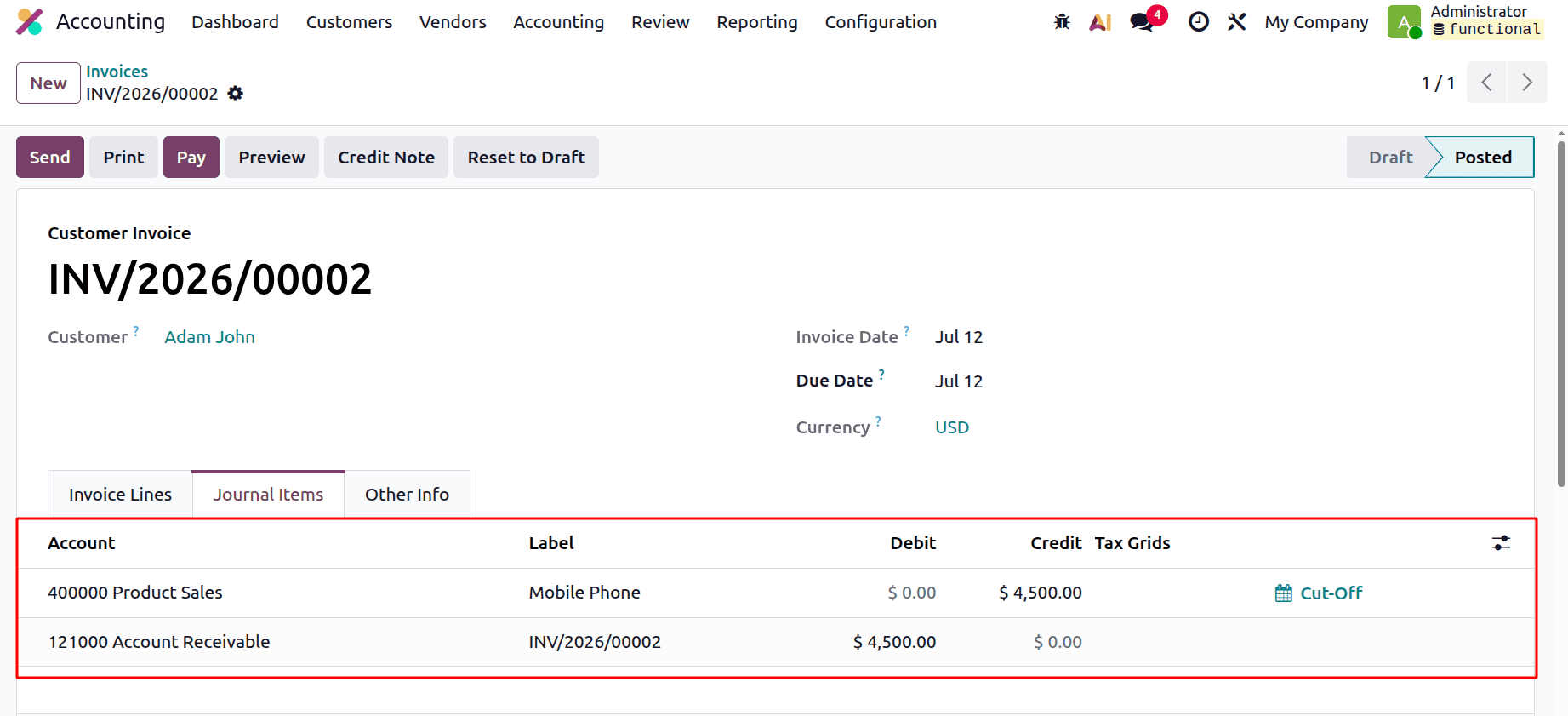Open the My Company switcher
Viewport: 1568px width, 716px height.
[x=1316, y=22]
